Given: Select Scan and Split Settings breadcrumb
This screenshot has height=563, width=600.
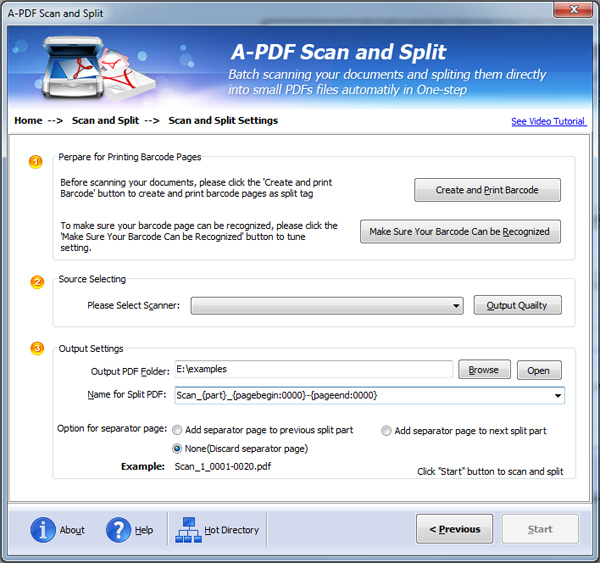Looking at the screenshot, I should [223, 121].
